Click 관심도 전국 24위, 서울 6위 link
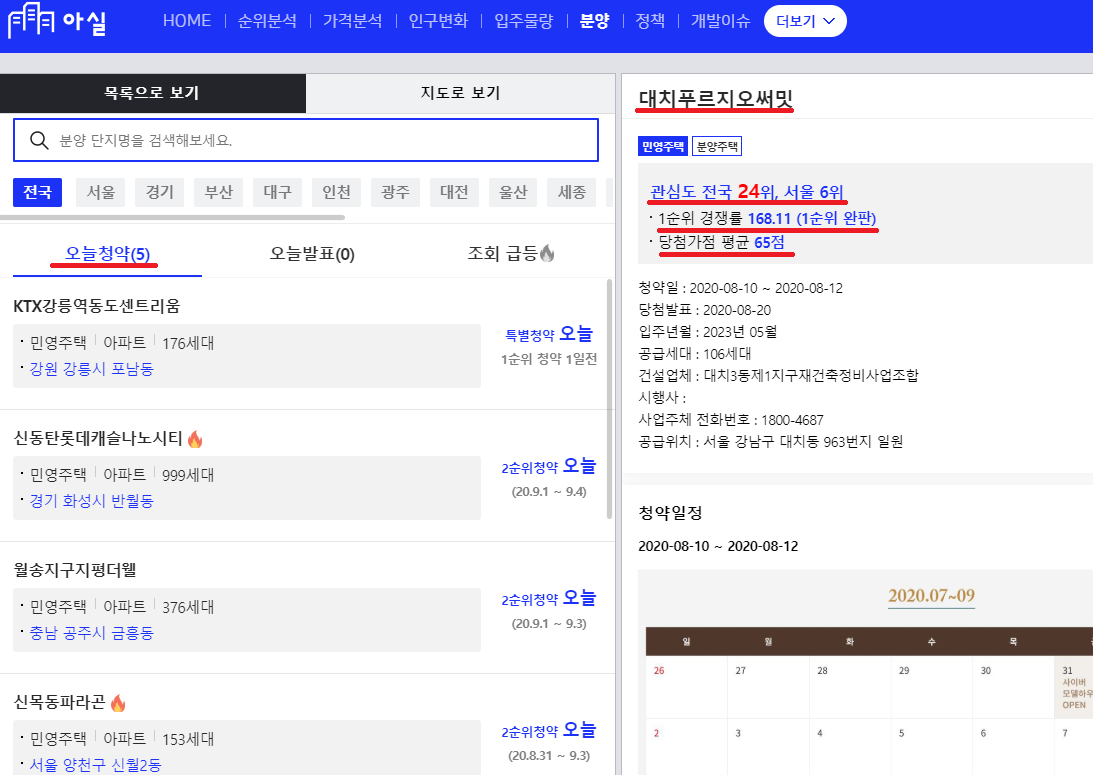The width and height of the screenshot is (1093, 775). coord(747,192)
